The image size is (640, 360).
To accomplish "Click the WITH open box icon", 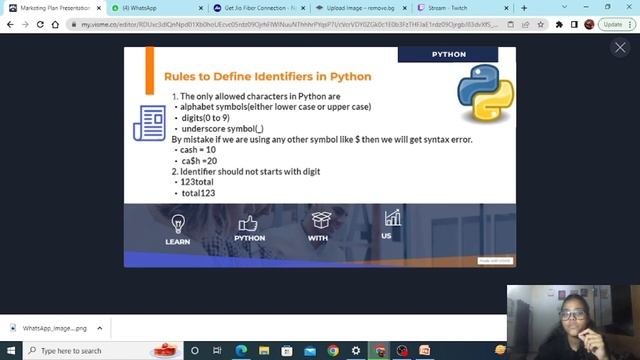I will tap(321, 221).
